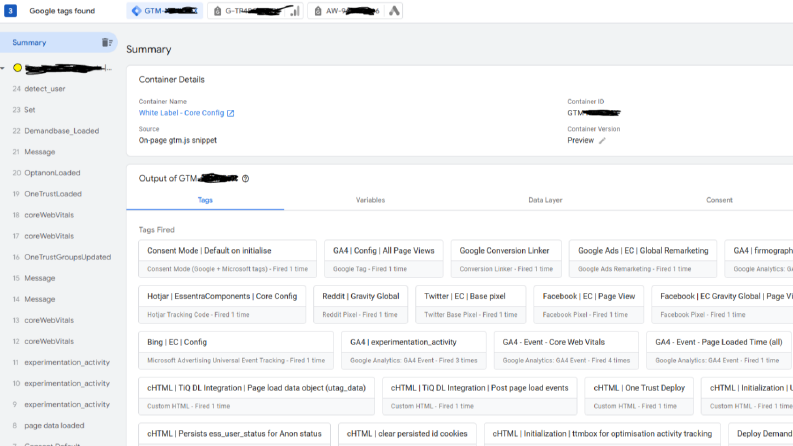Open the Google Conversion Linker tag card
793x446 pixels.
click(506, 259)
